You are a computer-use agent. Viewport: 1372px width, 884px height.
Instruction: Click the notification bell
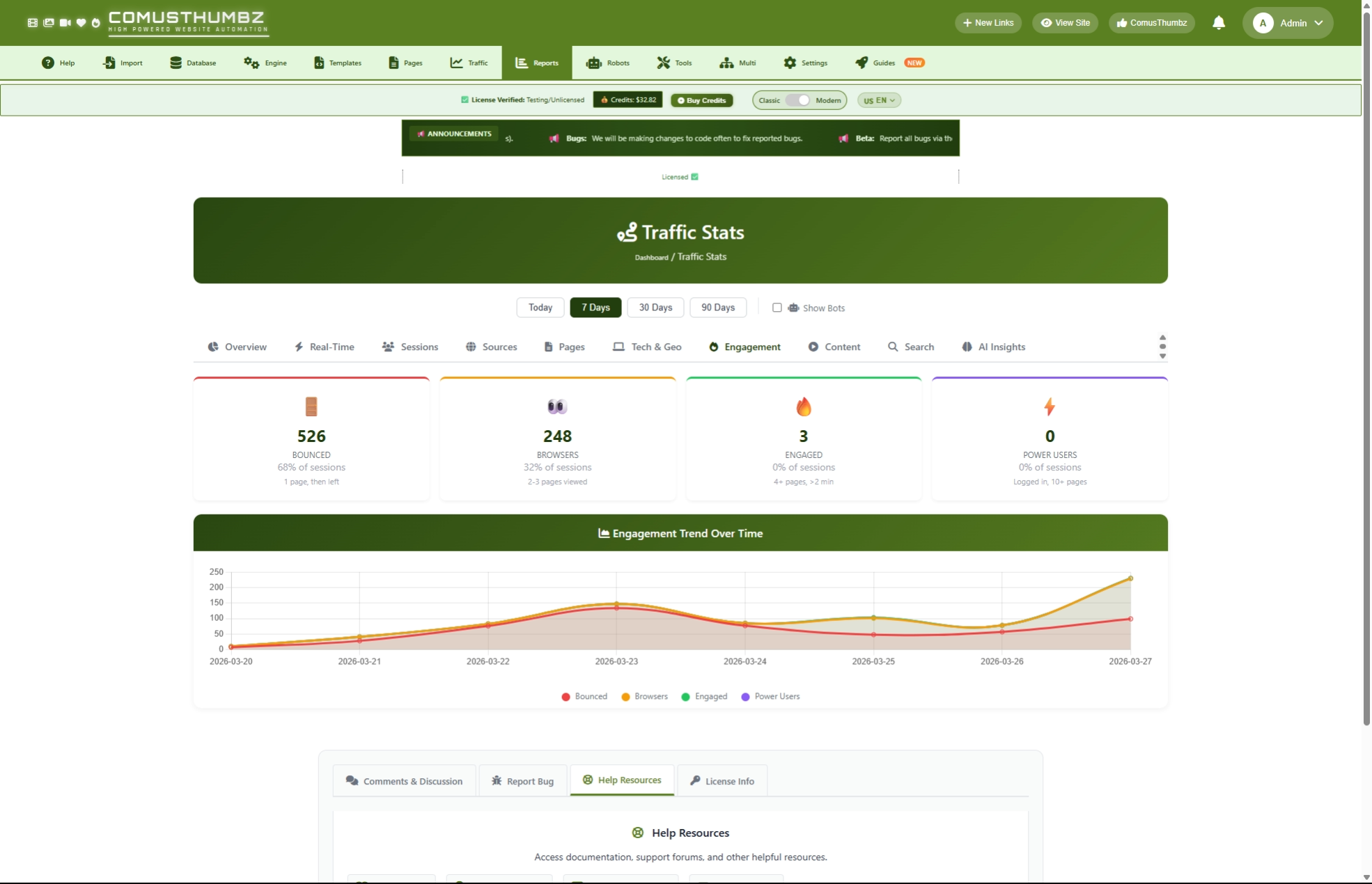pyautogui.click(x=1218, y=23)
